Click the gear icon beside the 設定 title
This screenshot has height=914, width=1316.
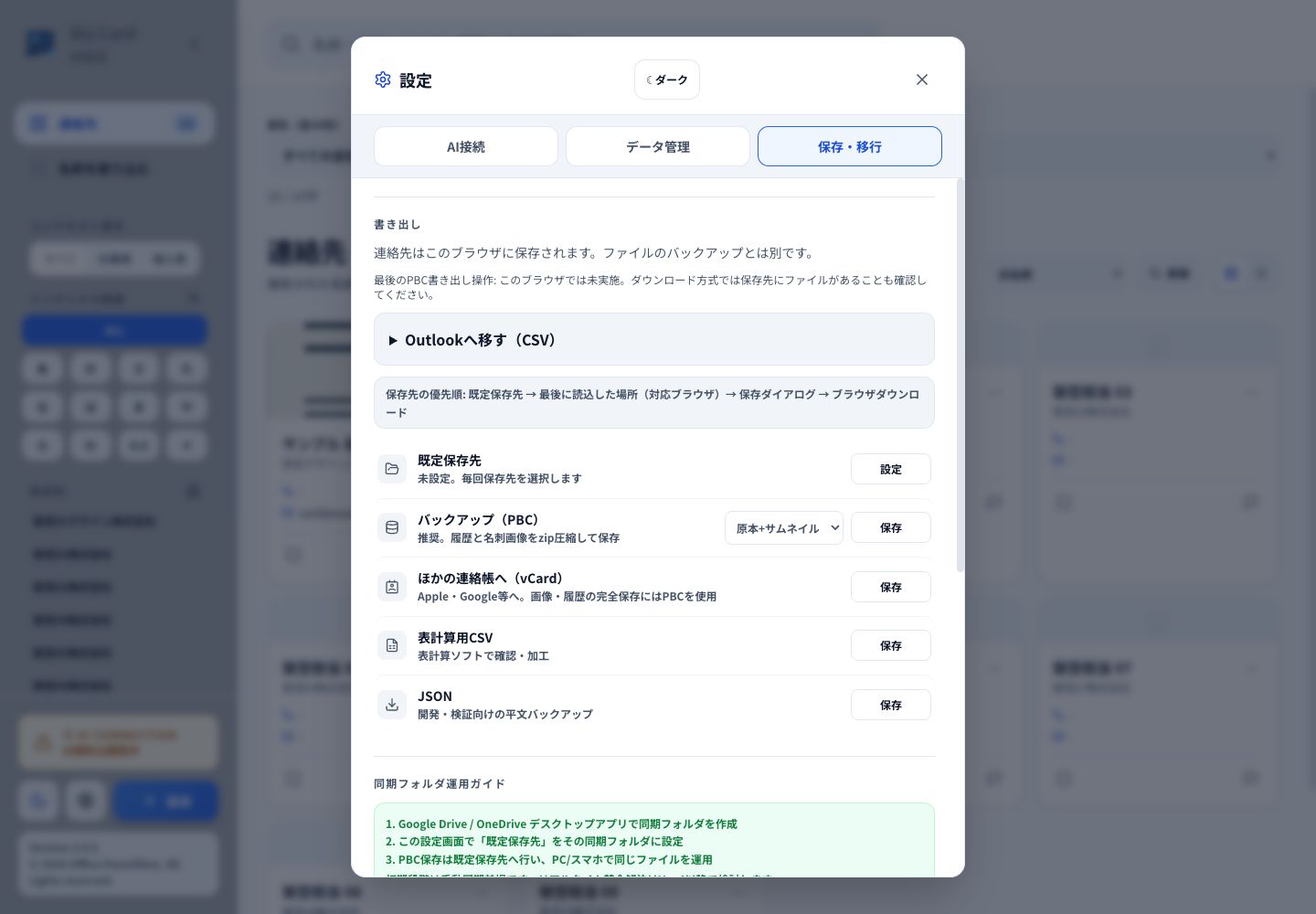point(383,80)
